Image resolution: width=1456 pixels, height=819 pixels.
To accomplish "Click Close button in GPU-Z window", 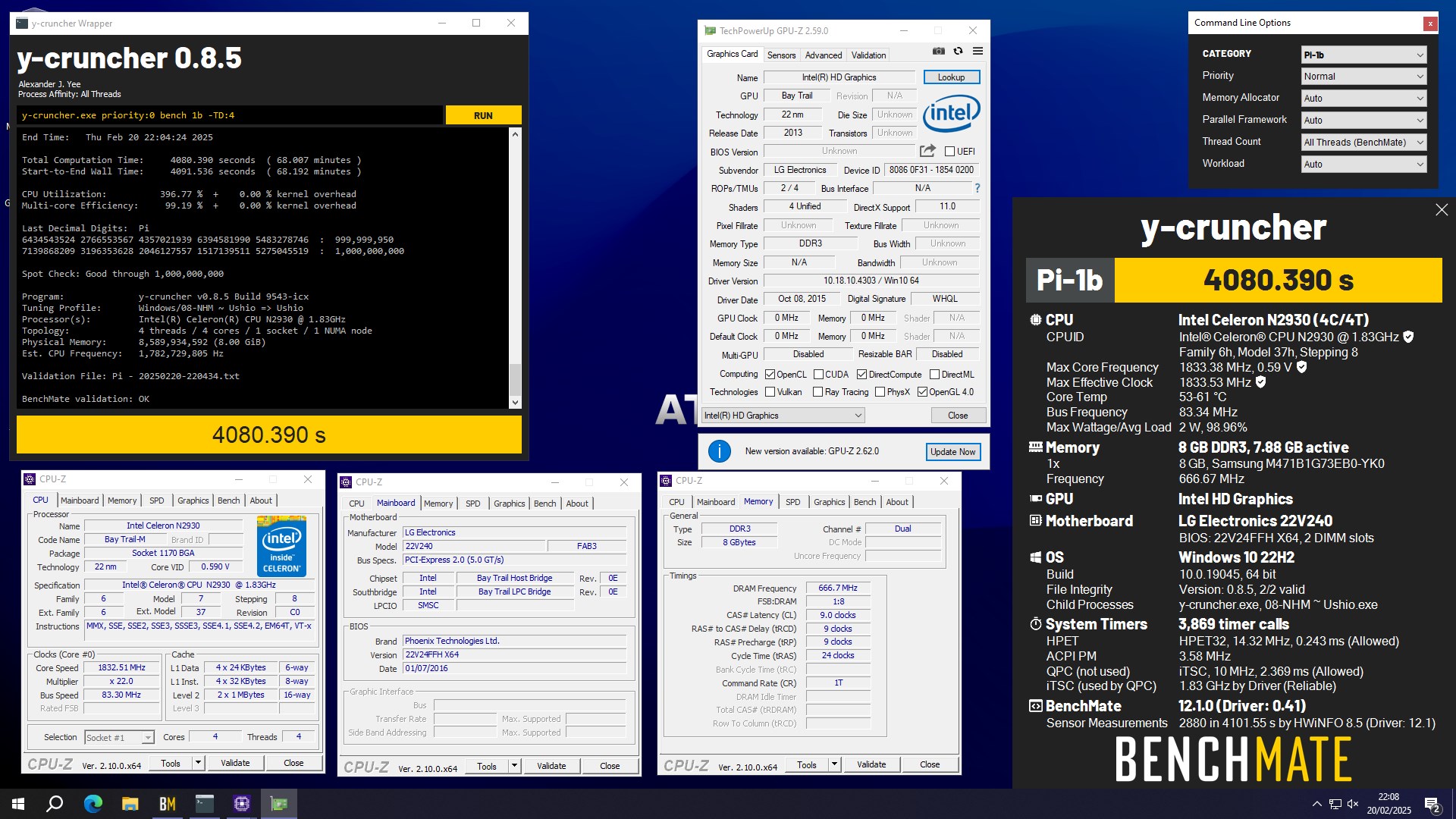I will pyautogui.click(x=958, y=416).
